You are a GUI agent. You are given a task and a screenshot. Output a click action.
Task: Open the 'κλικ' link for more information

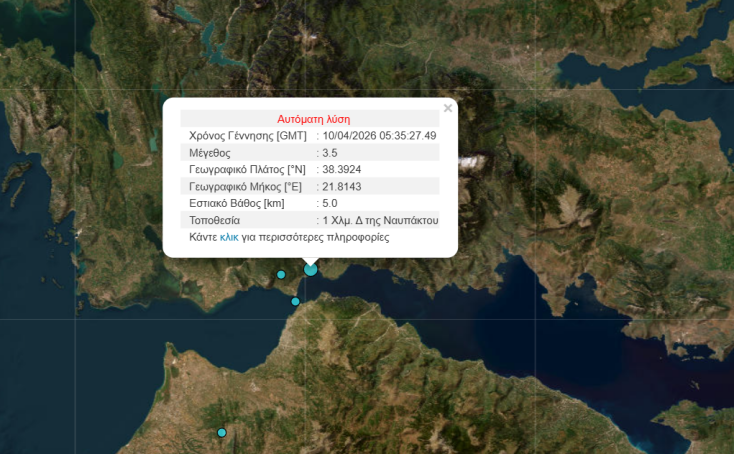[229, 237]
